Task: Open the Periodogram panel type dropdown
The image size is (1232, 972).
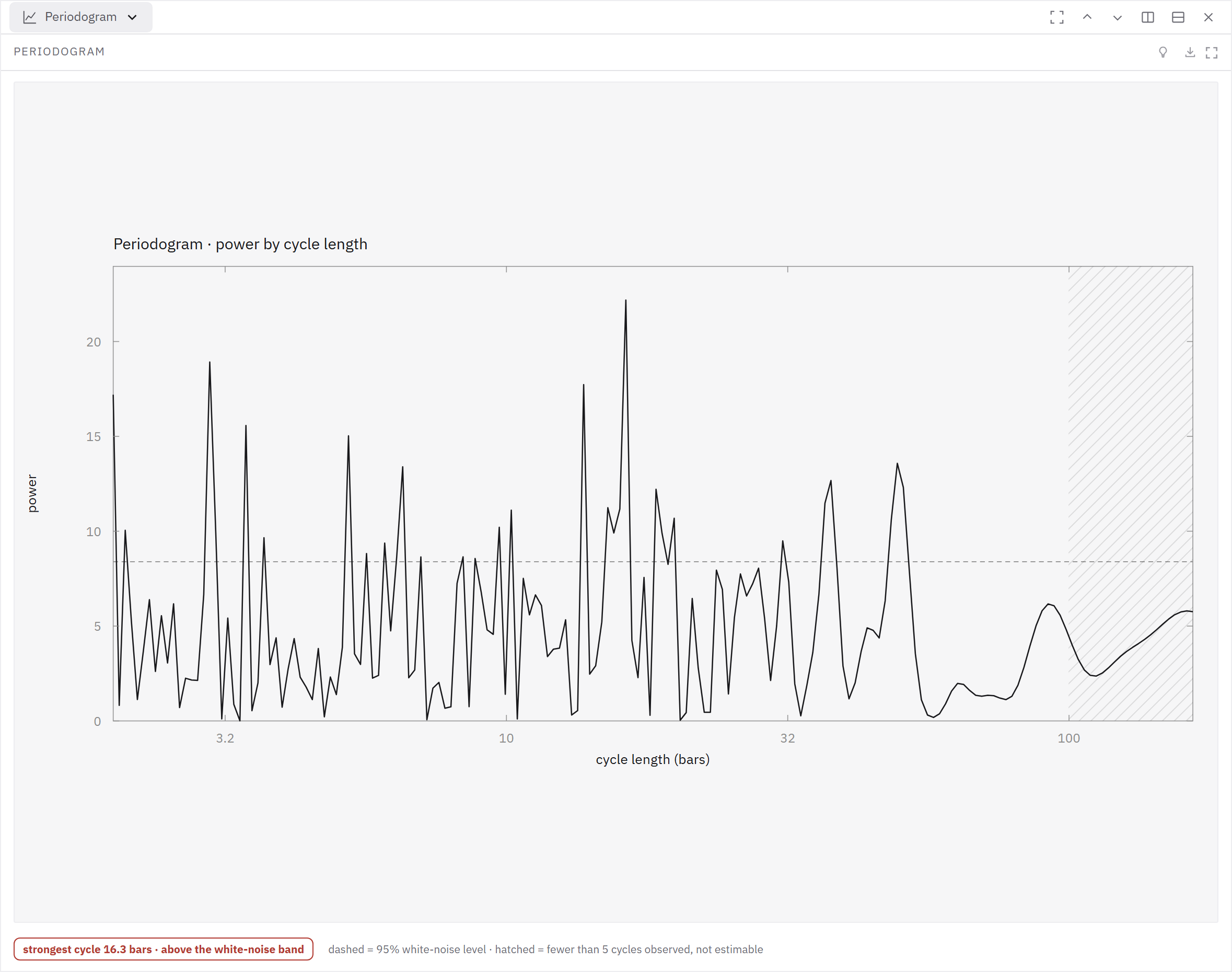Action: pos(81,17)
